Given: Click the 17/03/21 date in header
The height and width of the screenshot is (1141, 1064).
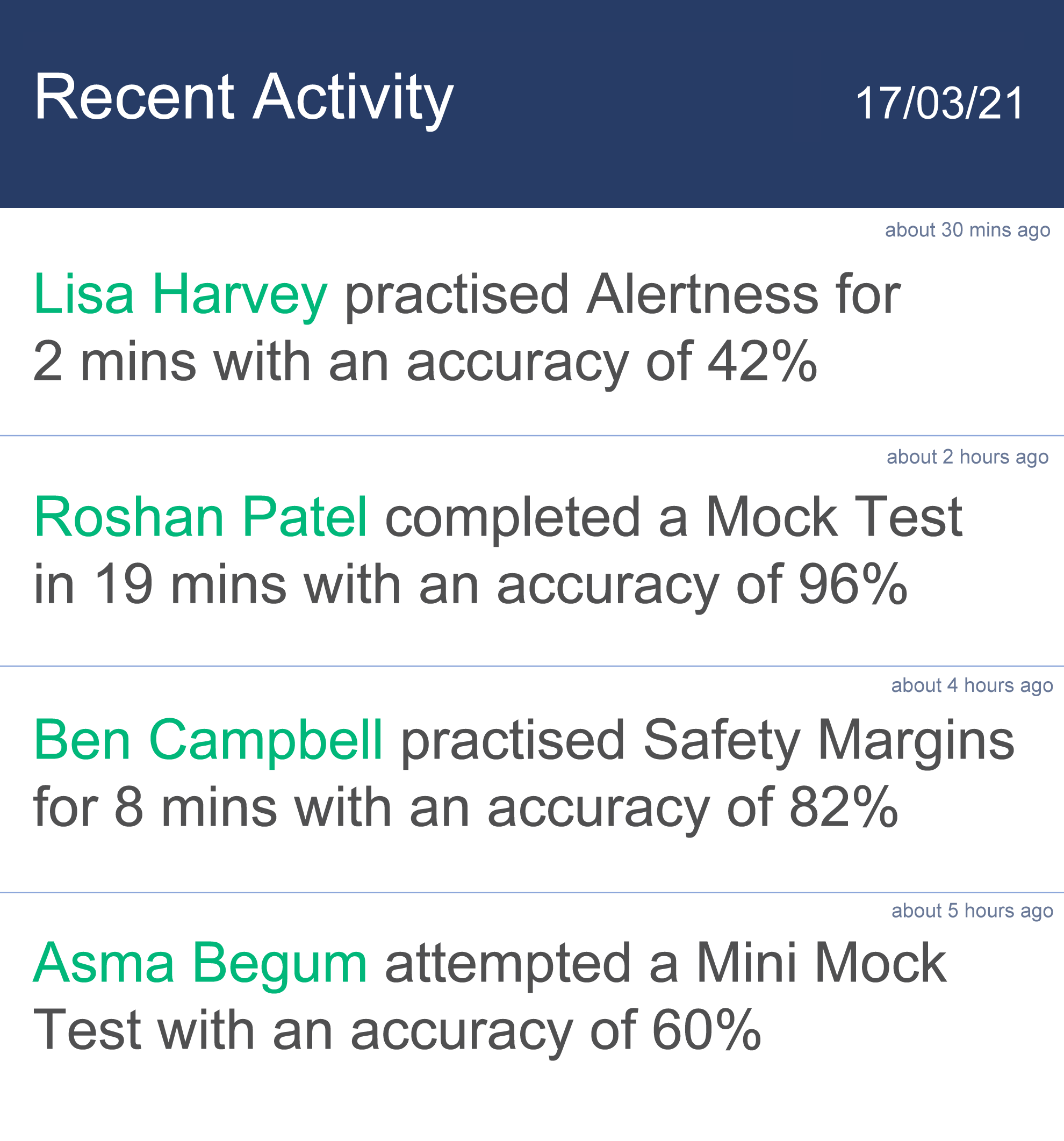Looking at the screenshot, I should pos(939,104).
